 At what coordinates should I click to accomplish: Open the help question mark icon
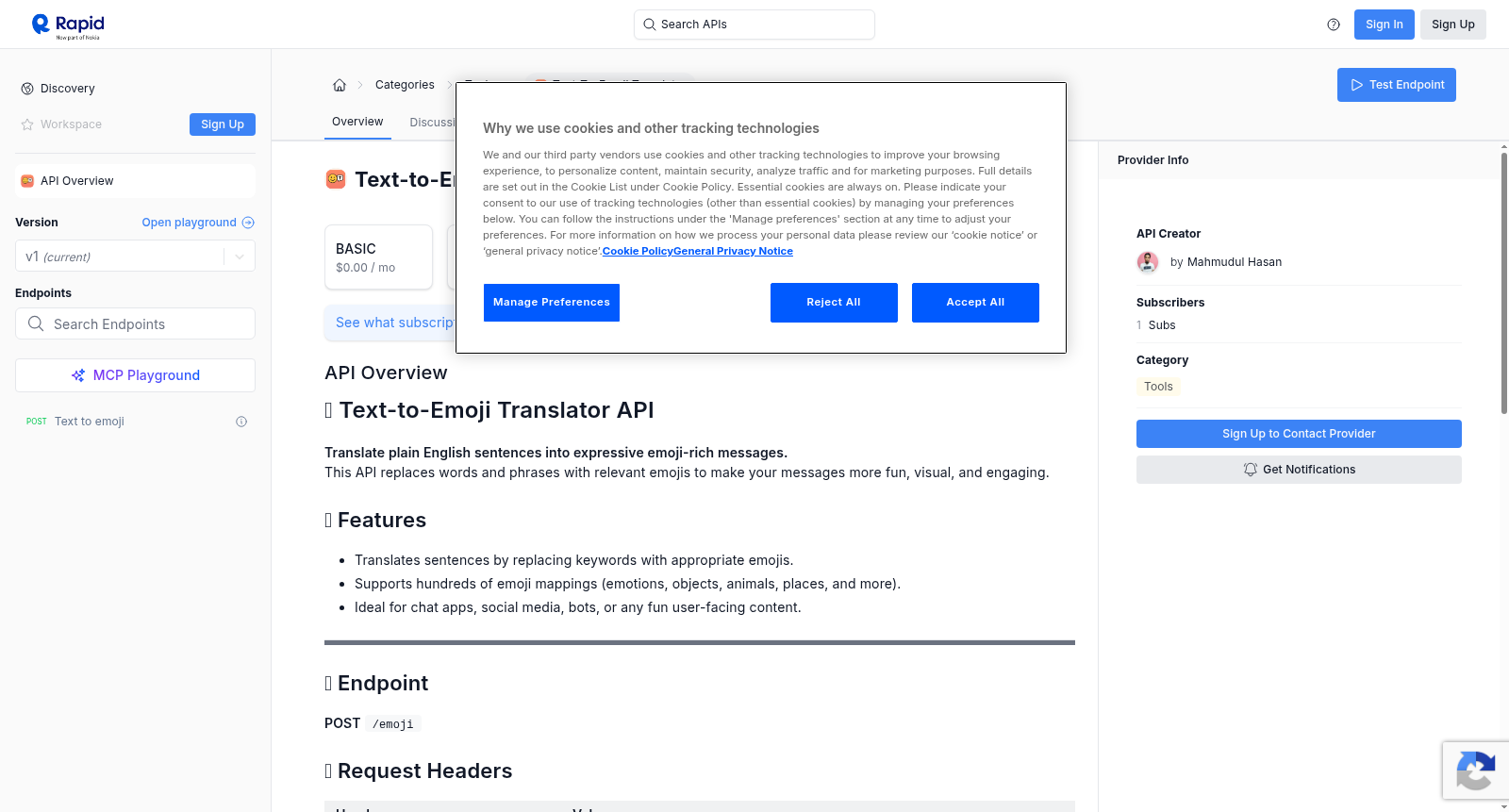coord(1334,25)
